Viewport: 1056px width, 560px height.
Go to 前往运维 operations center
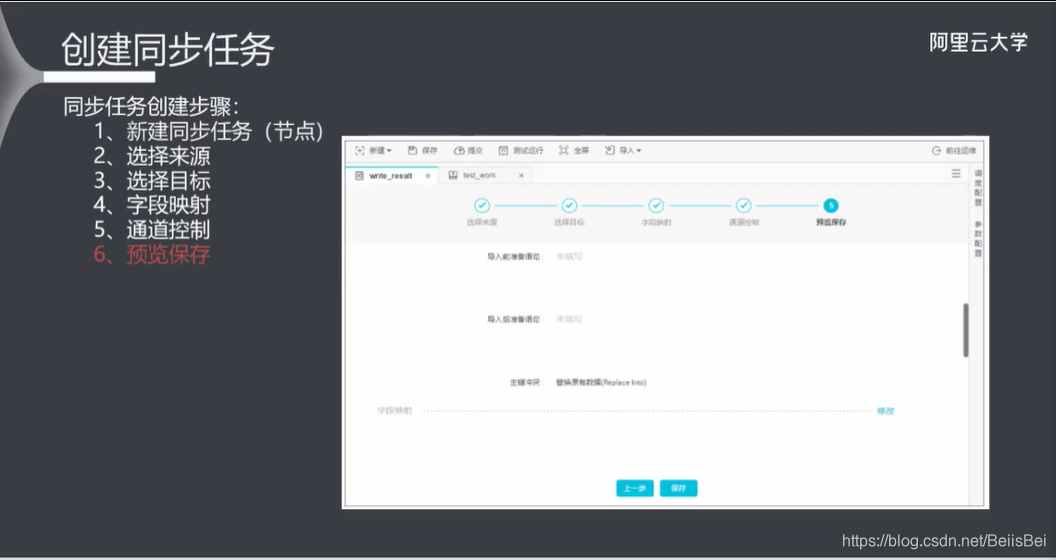[954, 151]
